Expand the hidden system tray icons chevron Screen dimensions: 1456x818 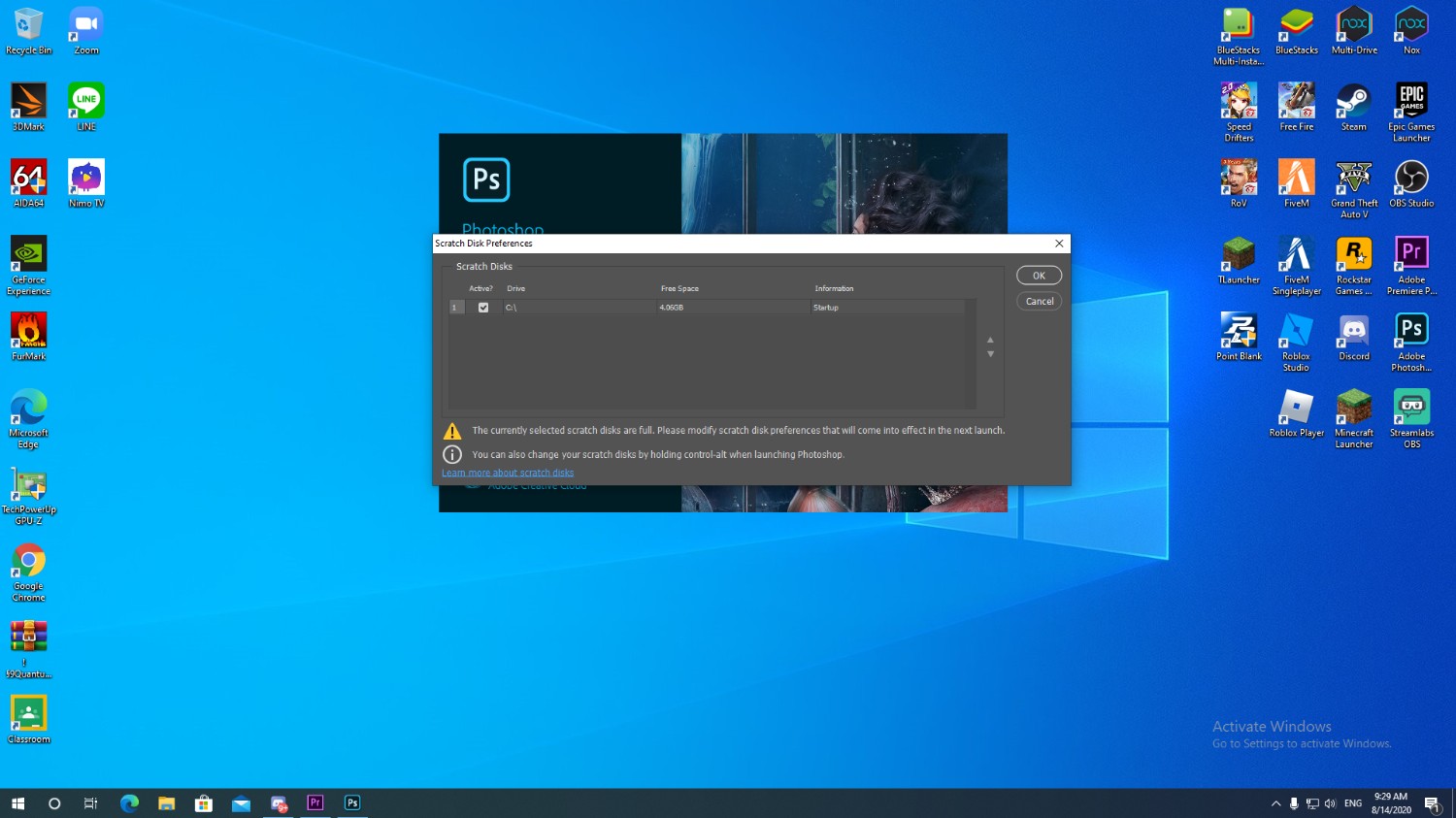click(x=1275, y=803)
